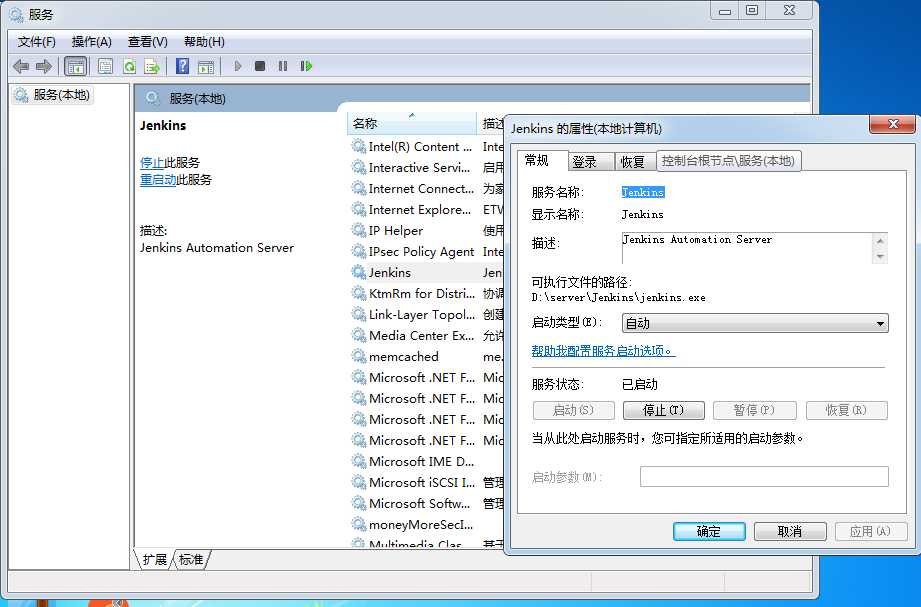Click the 取消 button
This screenshot has height=607, width=921.
pos(790,532)
